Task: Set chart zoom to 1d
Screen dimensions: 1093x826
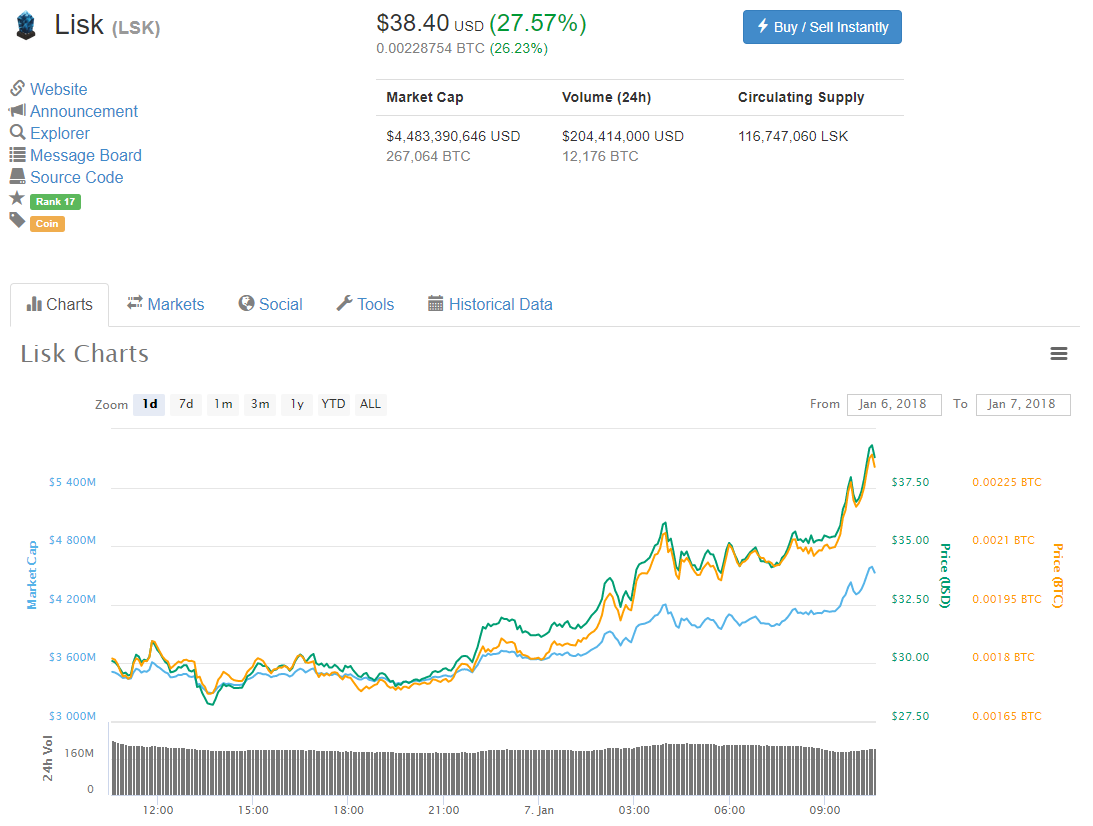Action: click(150, 404)
